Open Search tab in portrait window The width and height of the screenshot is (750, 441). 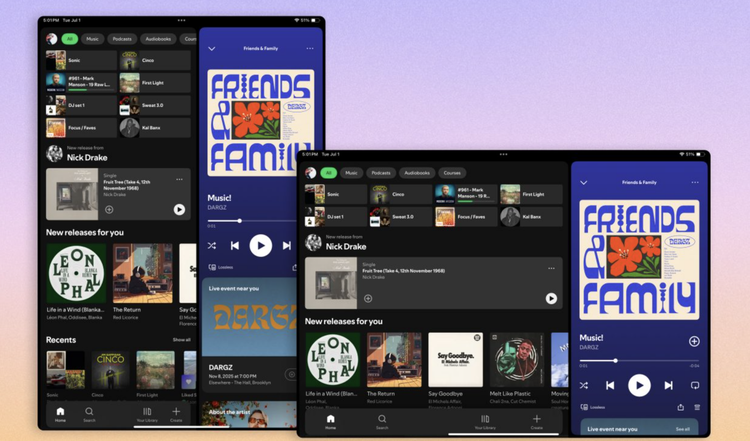pyautogui.click(x=89, y=414)
